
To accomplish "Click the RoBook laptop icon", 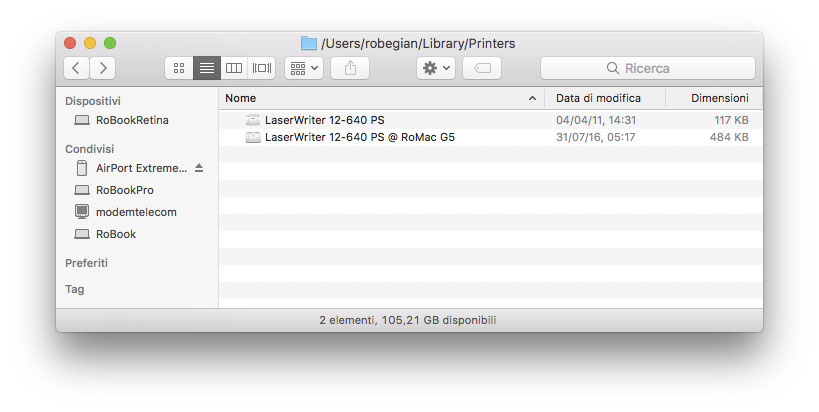I will [82, 234].
